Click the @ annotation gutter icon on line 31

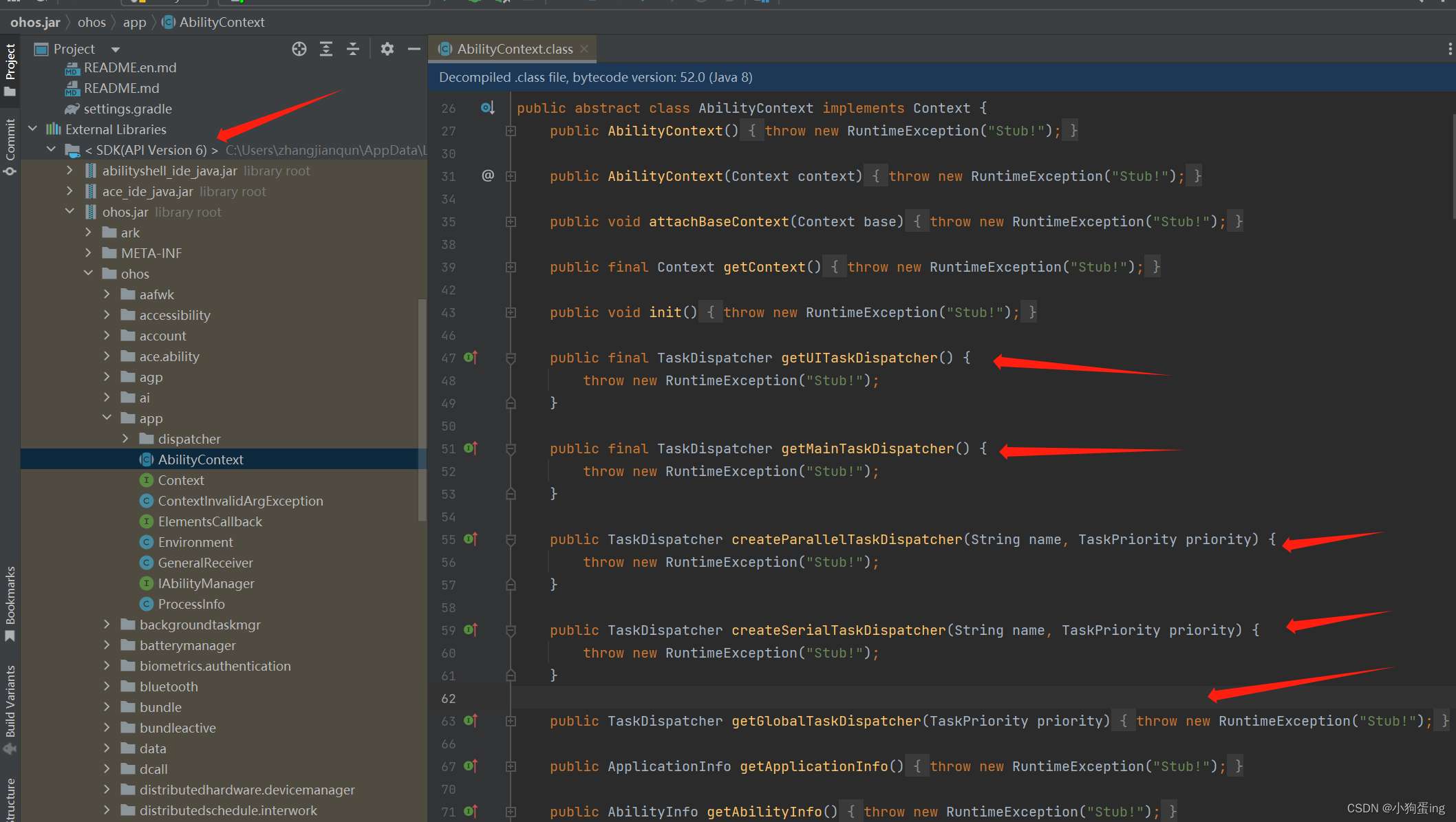click(x=488, y=175)
